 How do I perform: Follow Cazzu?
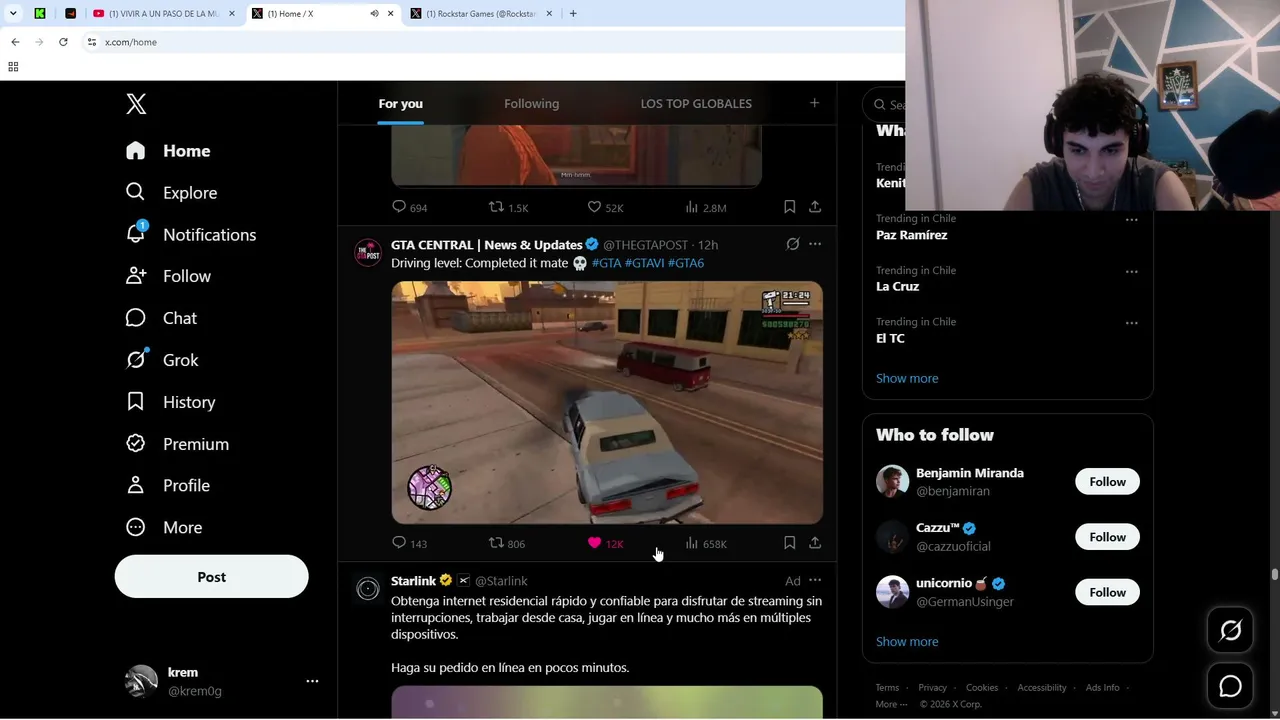point(1107,537)
